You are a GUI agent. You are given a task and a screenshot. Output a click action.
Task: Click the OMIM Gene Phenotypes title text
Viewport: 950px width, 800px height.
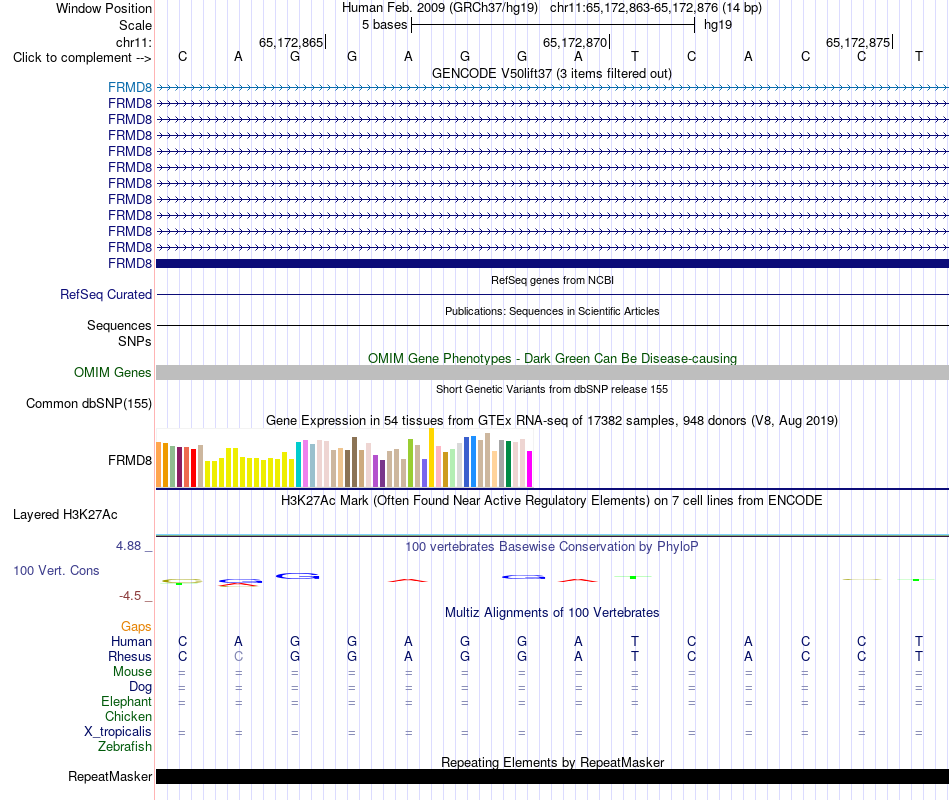tap(552, 358)
